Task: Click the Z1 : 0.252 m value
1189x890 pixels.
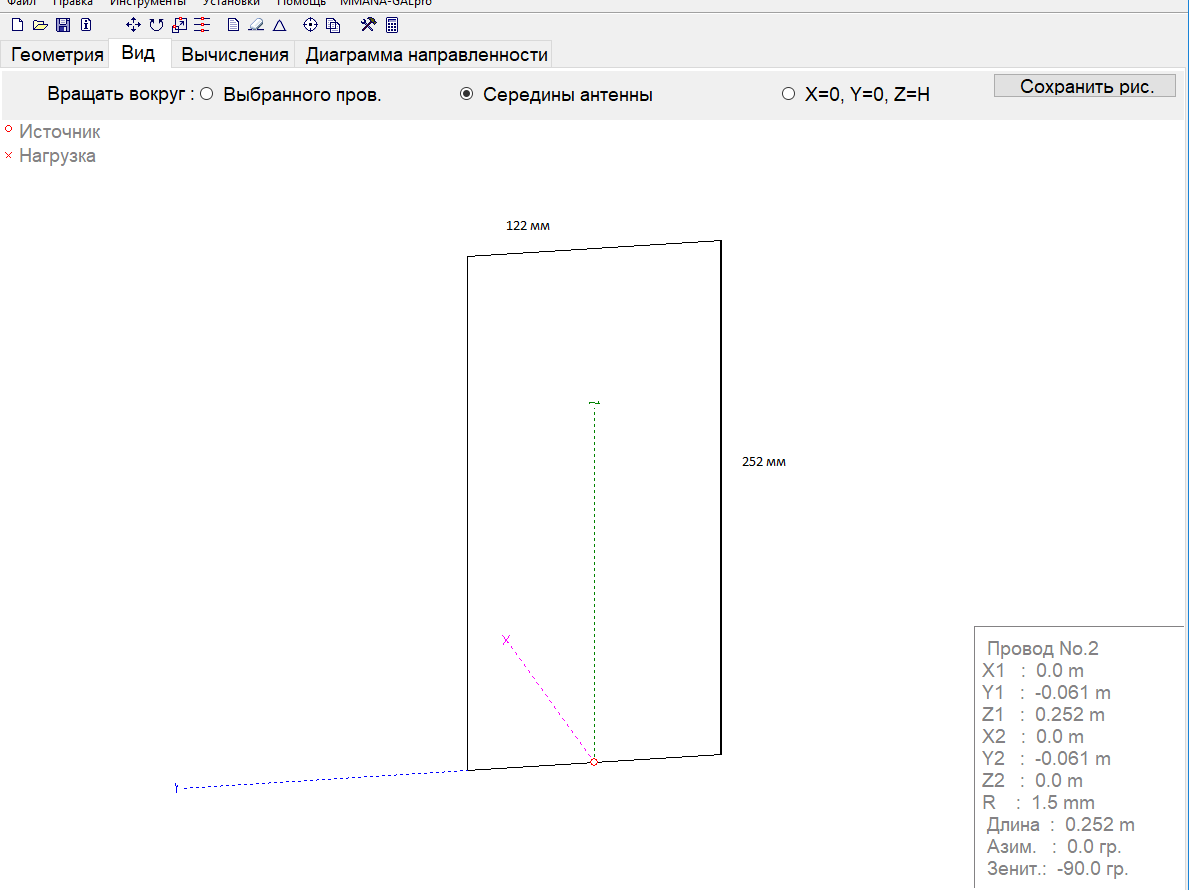Action: click(x=1043, y=714)
